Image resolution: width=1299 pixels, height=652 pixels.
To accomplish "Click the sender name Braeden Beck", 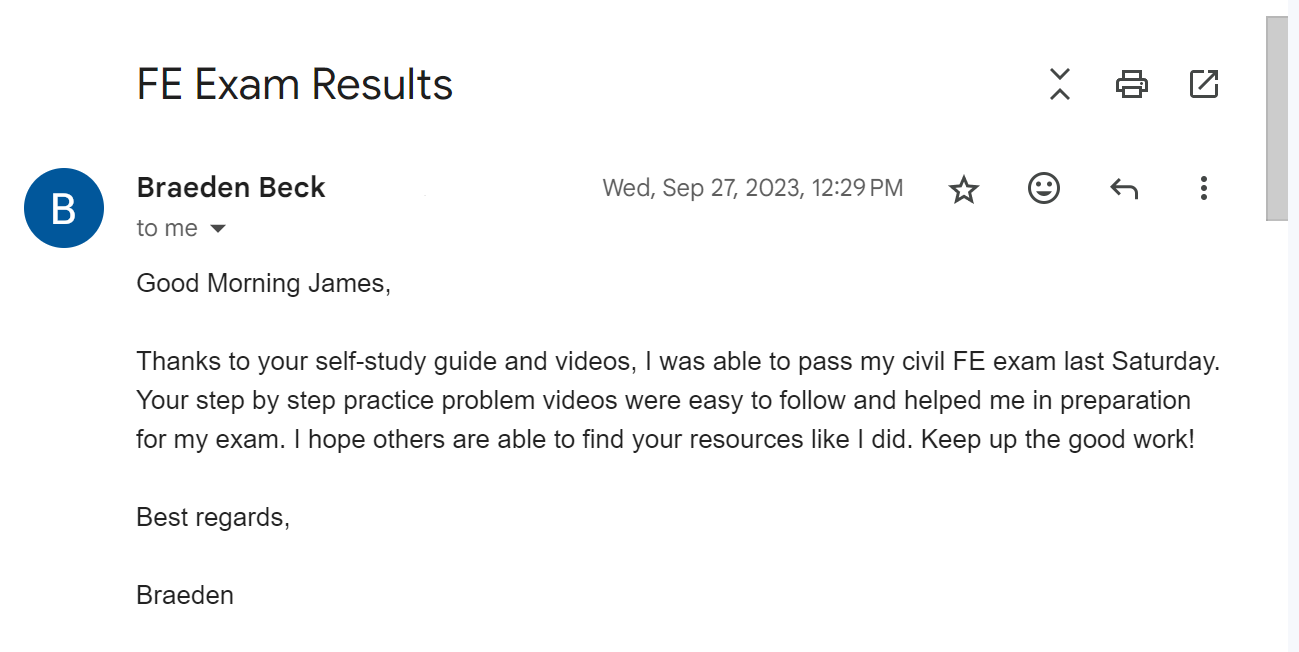I will coord(231,187).
